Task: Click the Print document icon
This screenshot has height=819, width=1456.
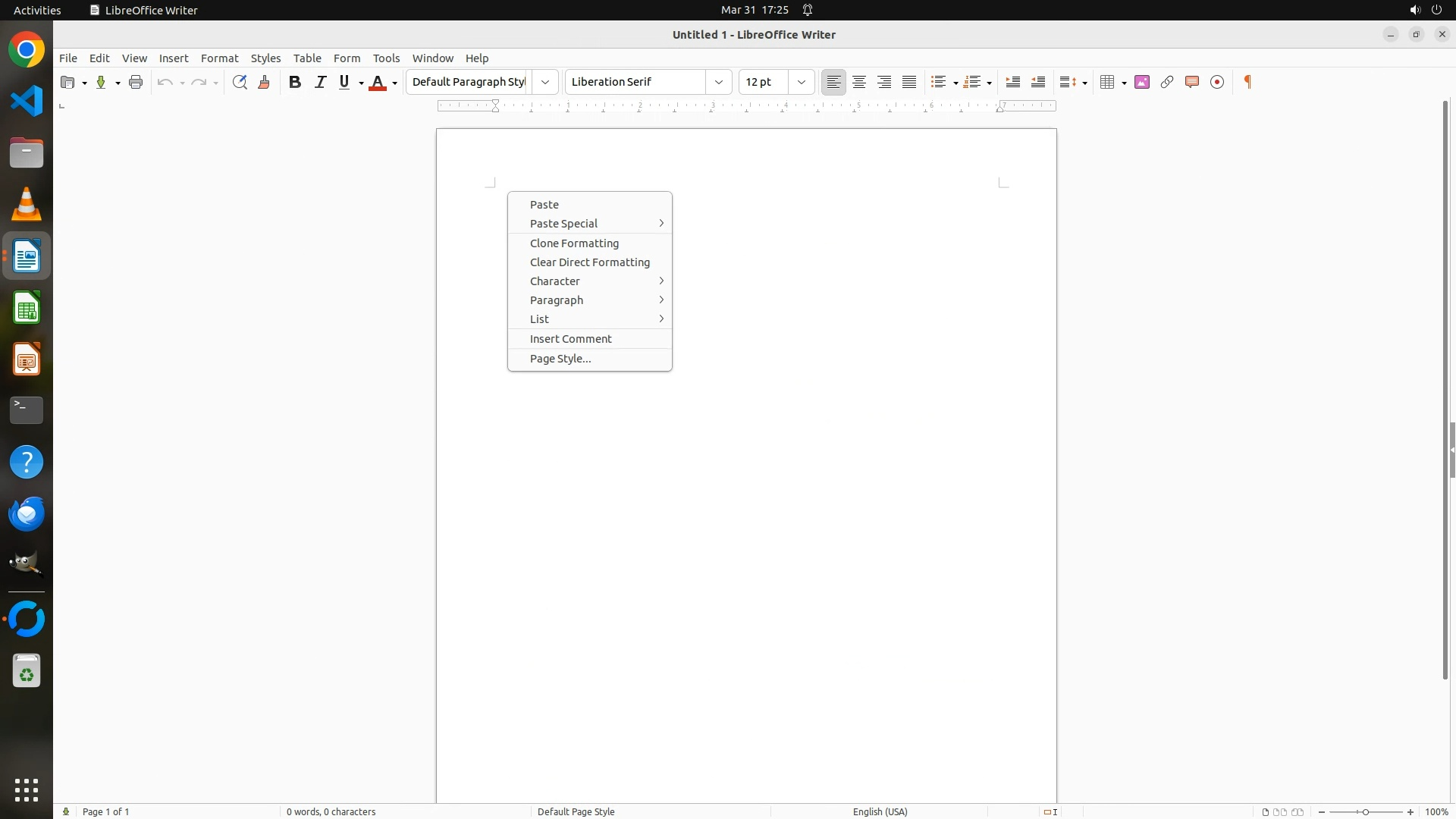Action: [136, 82]
